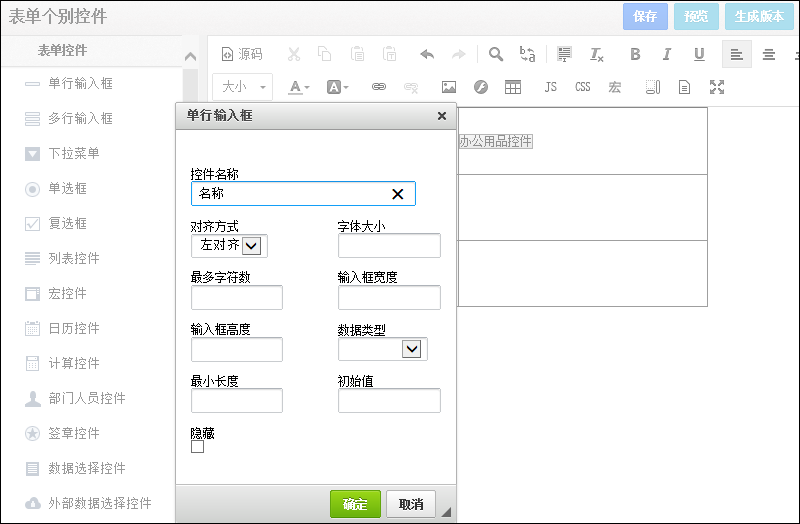Insert an image
This screenshot has width=800, height=524.
pyautogui.click(x=449, y=87)
